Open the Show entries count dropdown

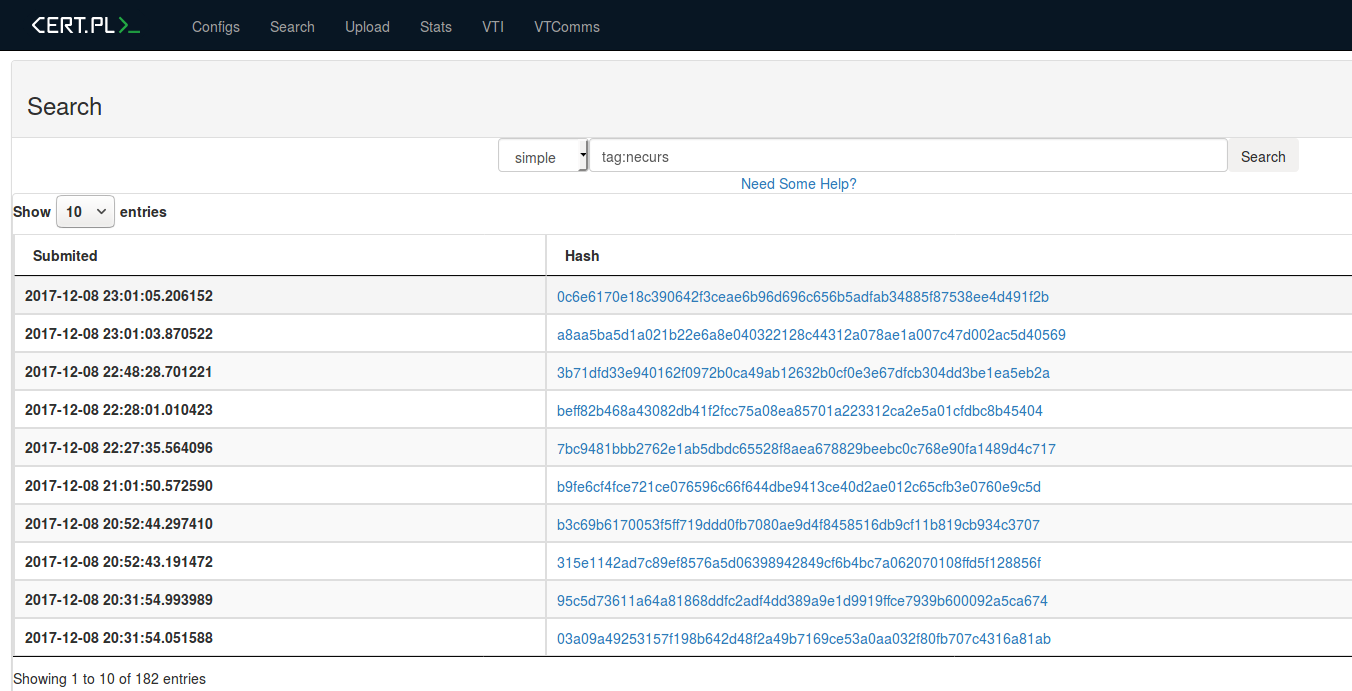coord(86,212)
